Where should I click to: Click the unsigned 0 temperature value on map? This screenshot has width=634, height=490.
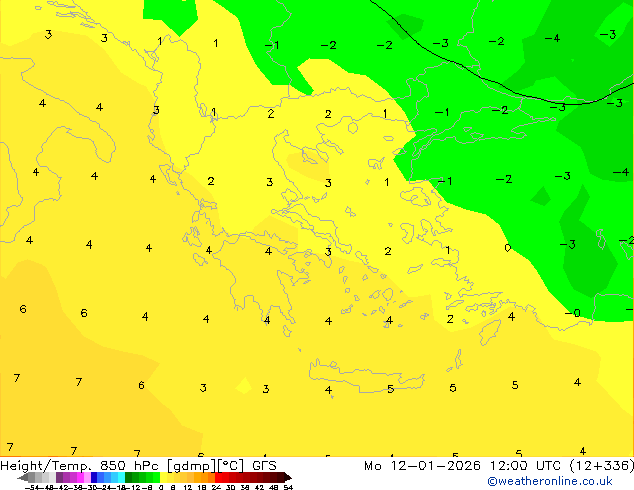coord(507,248)
